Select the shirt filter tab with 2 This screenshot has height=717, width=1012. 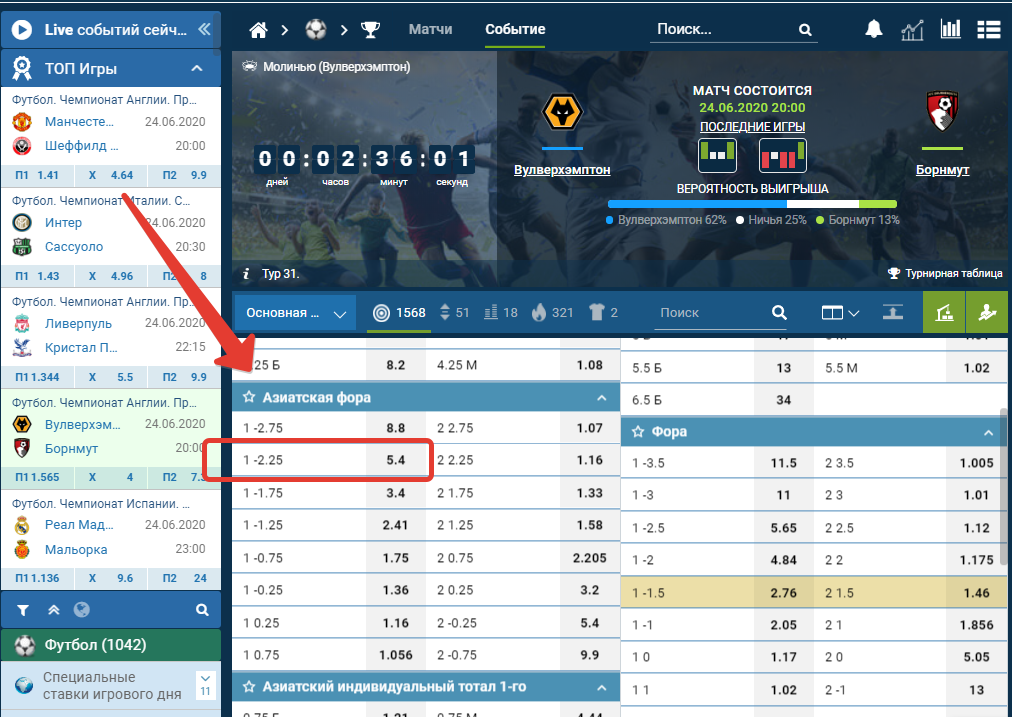click(x=603, y=313)
